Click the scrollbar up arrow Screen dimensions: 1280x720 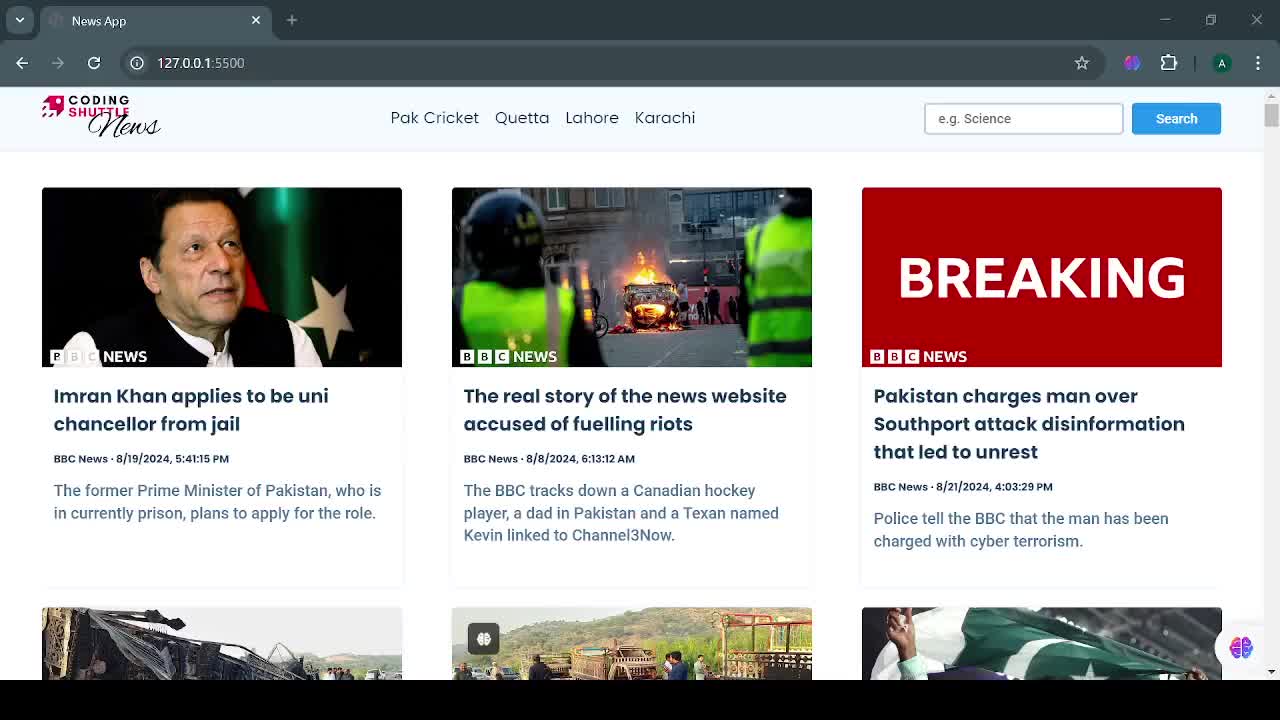[1271, 95]
